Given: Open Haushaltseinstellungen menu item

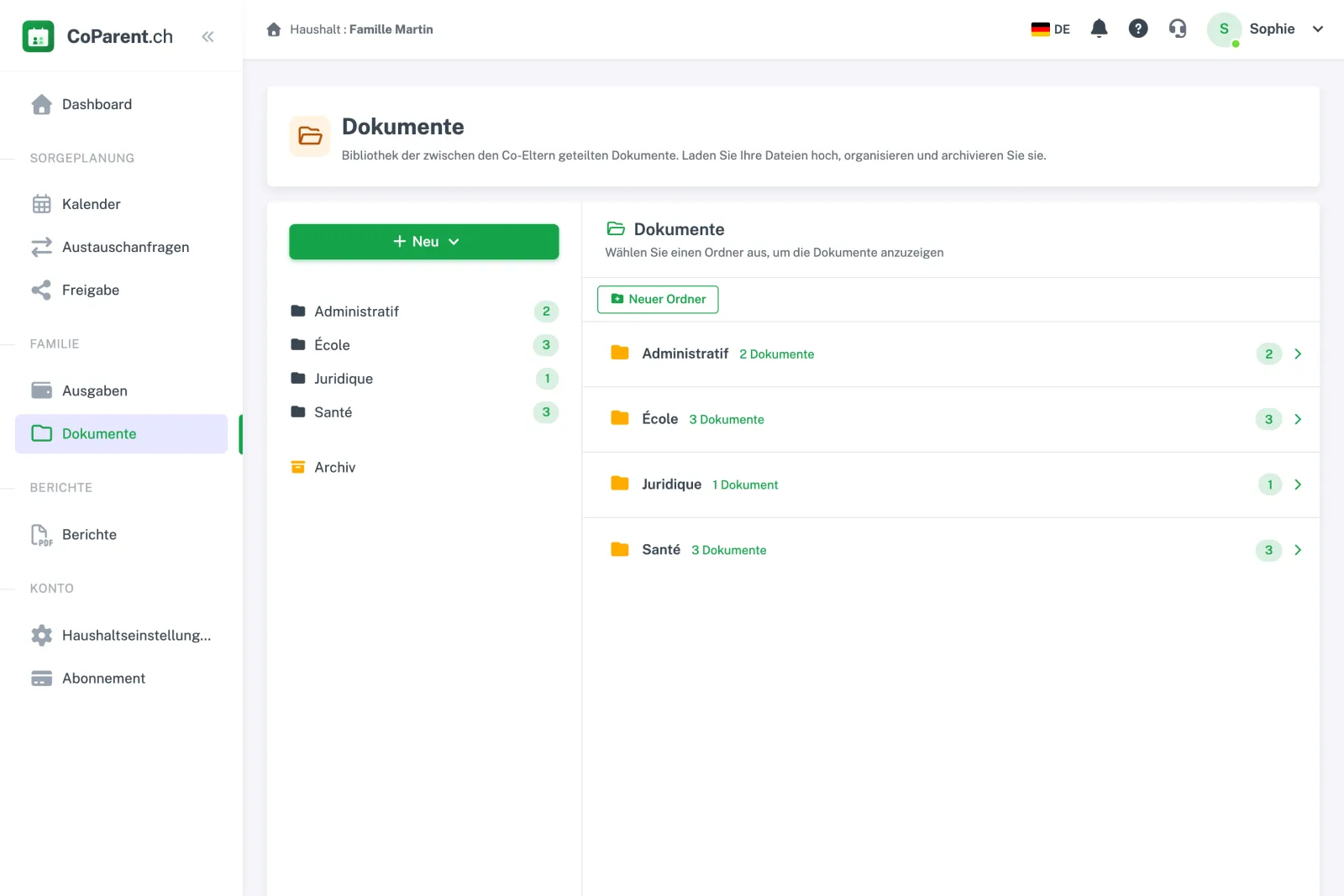Looking at the screenshot, I should tap(121, 636).
